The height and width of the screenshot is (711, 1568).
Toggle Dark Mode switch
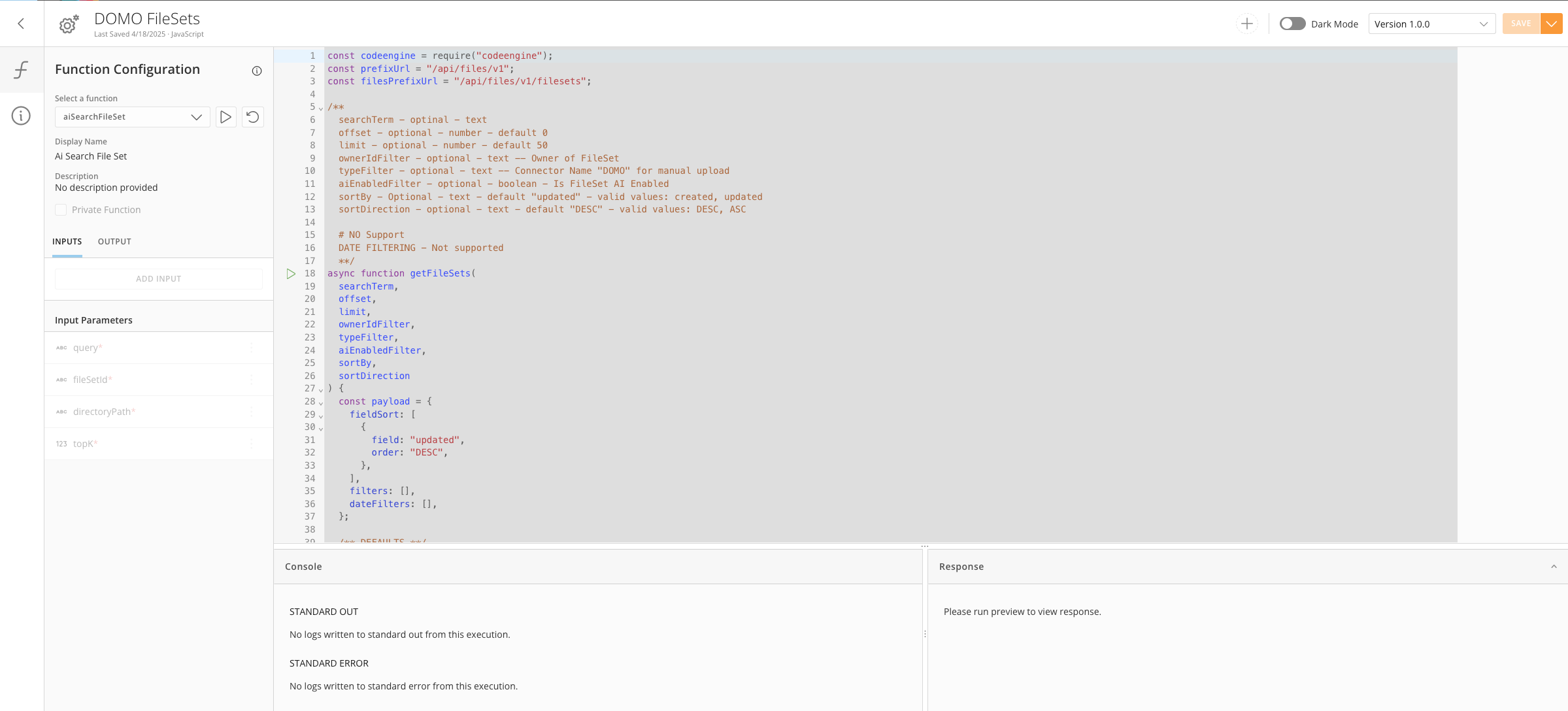[x=1292, y=24]
